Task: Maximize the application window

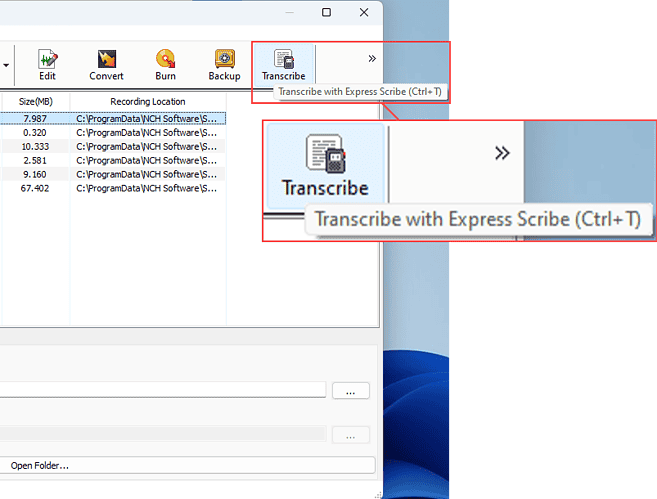Action: [327, 13]
